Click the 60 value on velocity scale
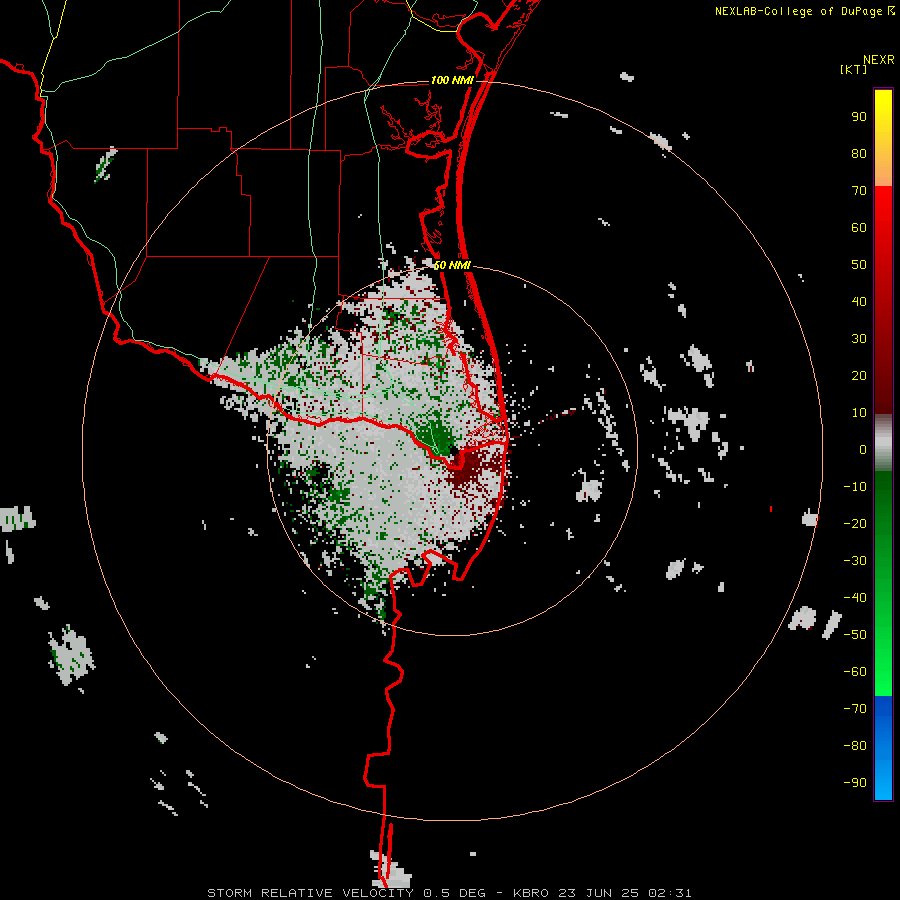This screenshot has width=900, height=900. (859, 227)
